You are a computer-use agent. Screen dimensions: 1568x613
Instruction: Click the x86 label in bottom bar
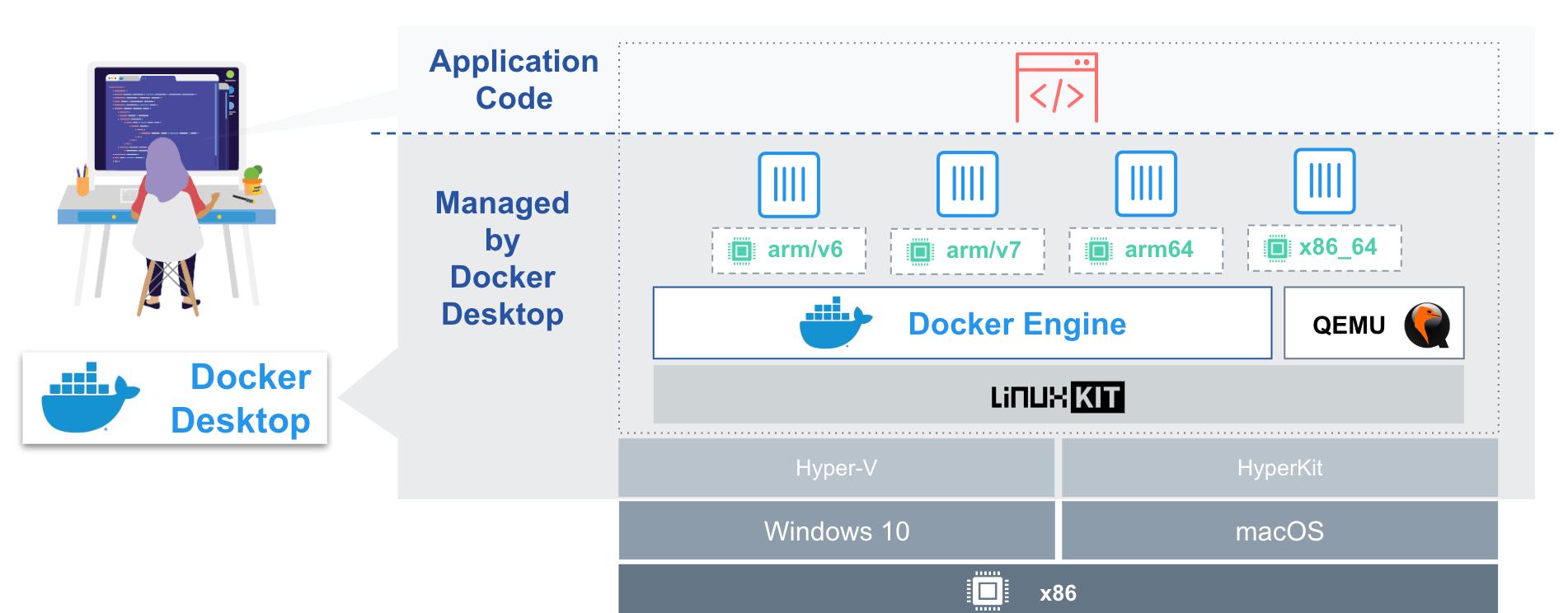[x=1058, y=593]
